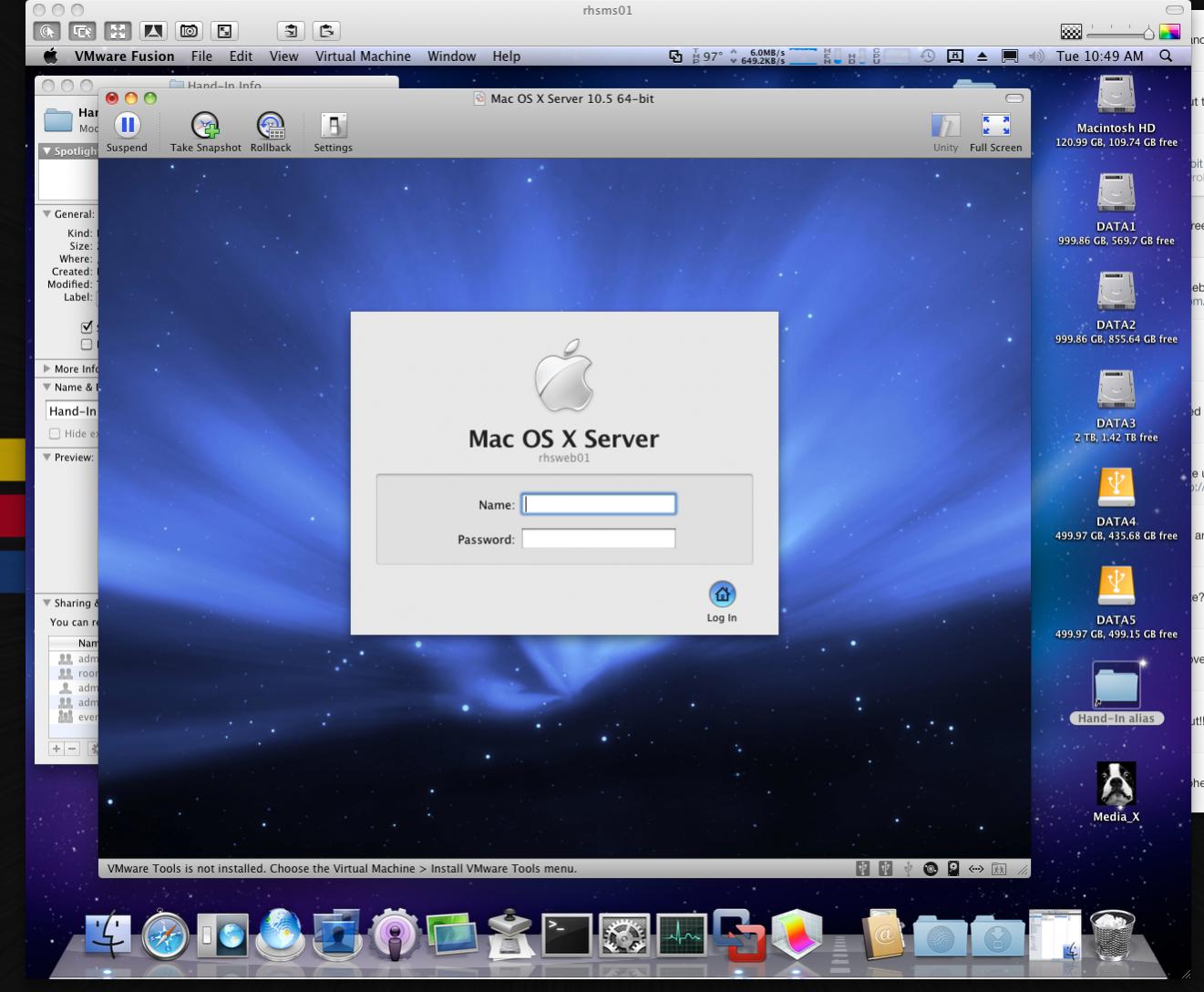The image size is (1204, 992).
Task: Click the eject icon in the menu bar
Action: [x=982, y=56]
